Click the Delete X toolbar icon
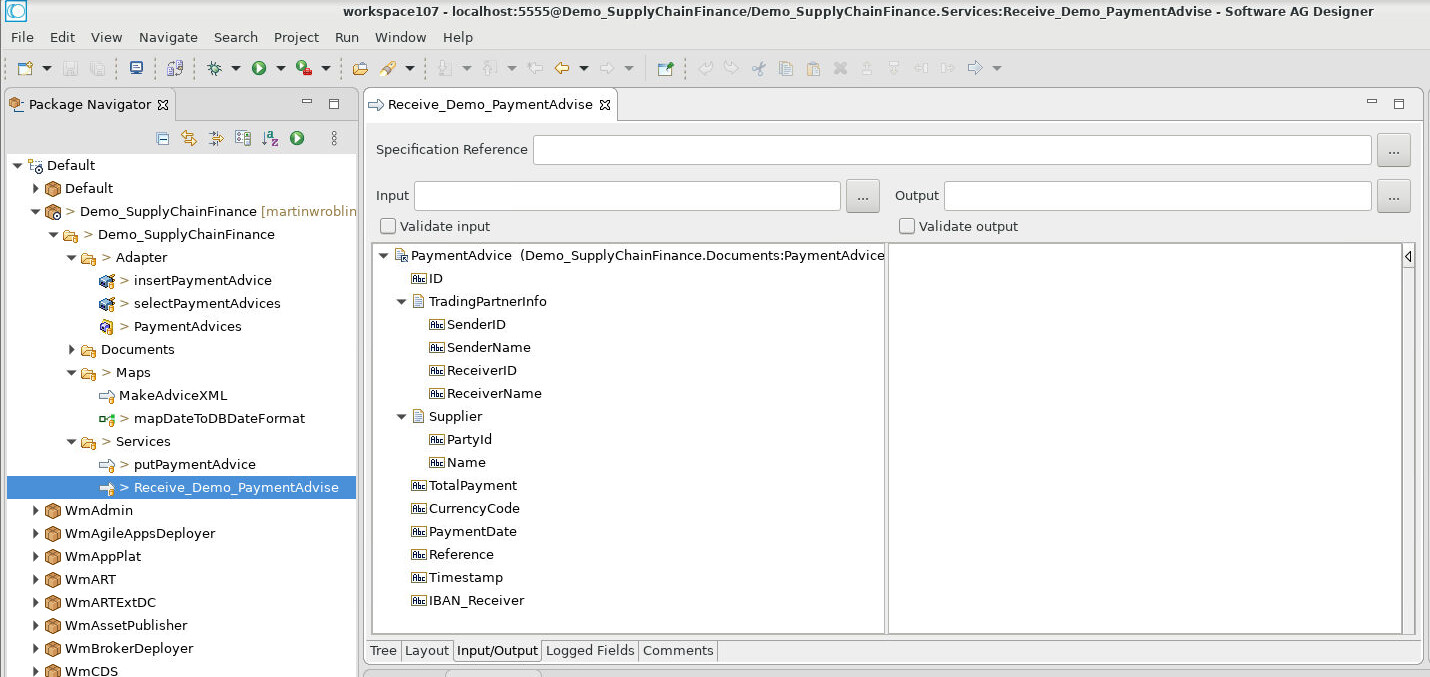The height and width of the screenshot is (677, 1430). pos(840,68)
